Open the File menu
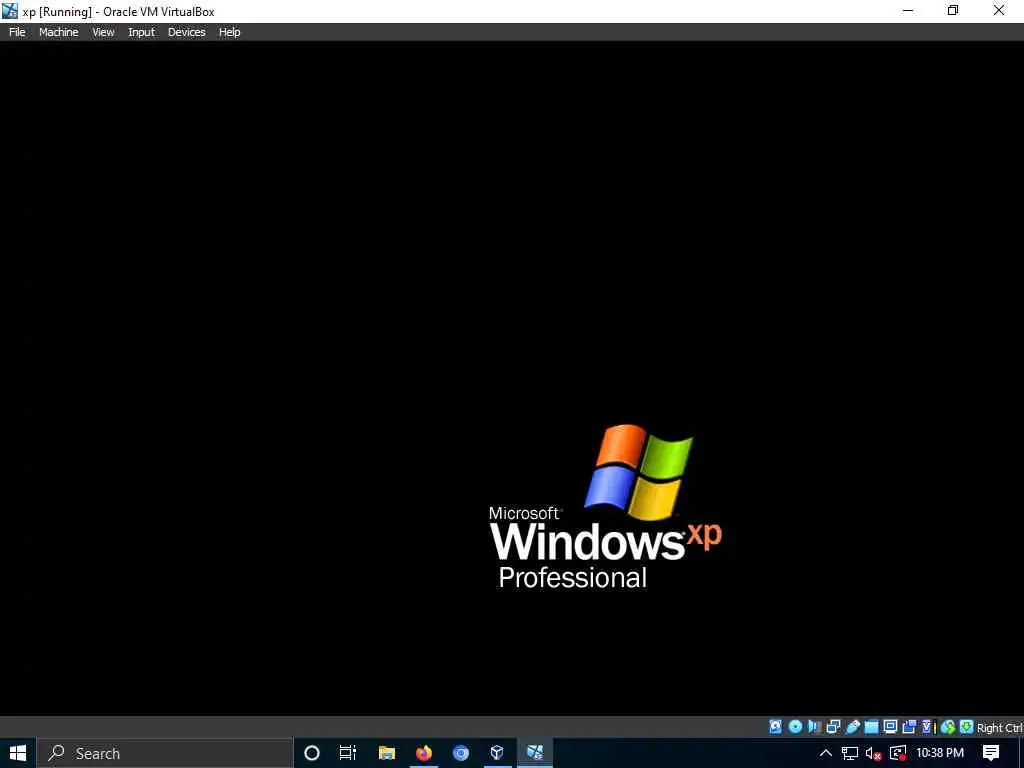1024x768 pixels. [x=17, y=32]
